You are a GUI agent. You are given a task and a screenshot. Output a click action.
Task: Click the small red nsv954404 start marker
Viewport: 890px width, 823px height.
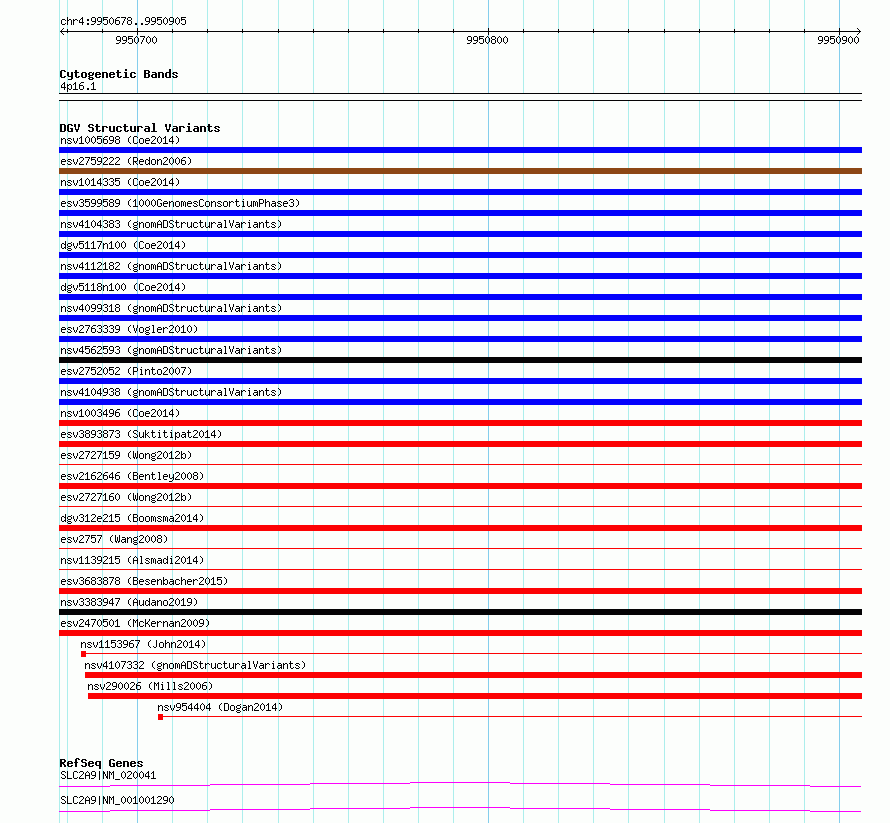point(161,717)
